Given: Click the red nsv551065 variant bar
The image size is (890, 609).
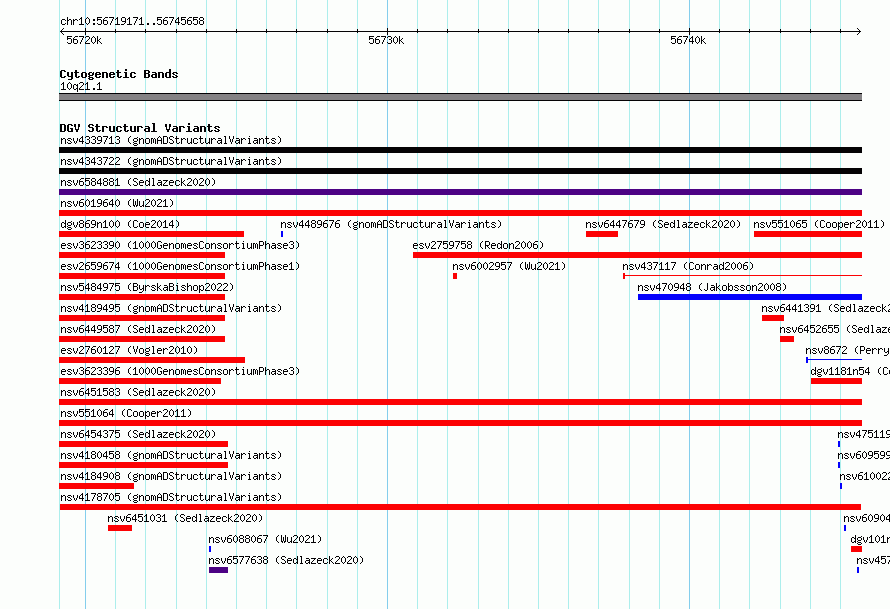Looking at the screenshot, I should pos(808,234).
